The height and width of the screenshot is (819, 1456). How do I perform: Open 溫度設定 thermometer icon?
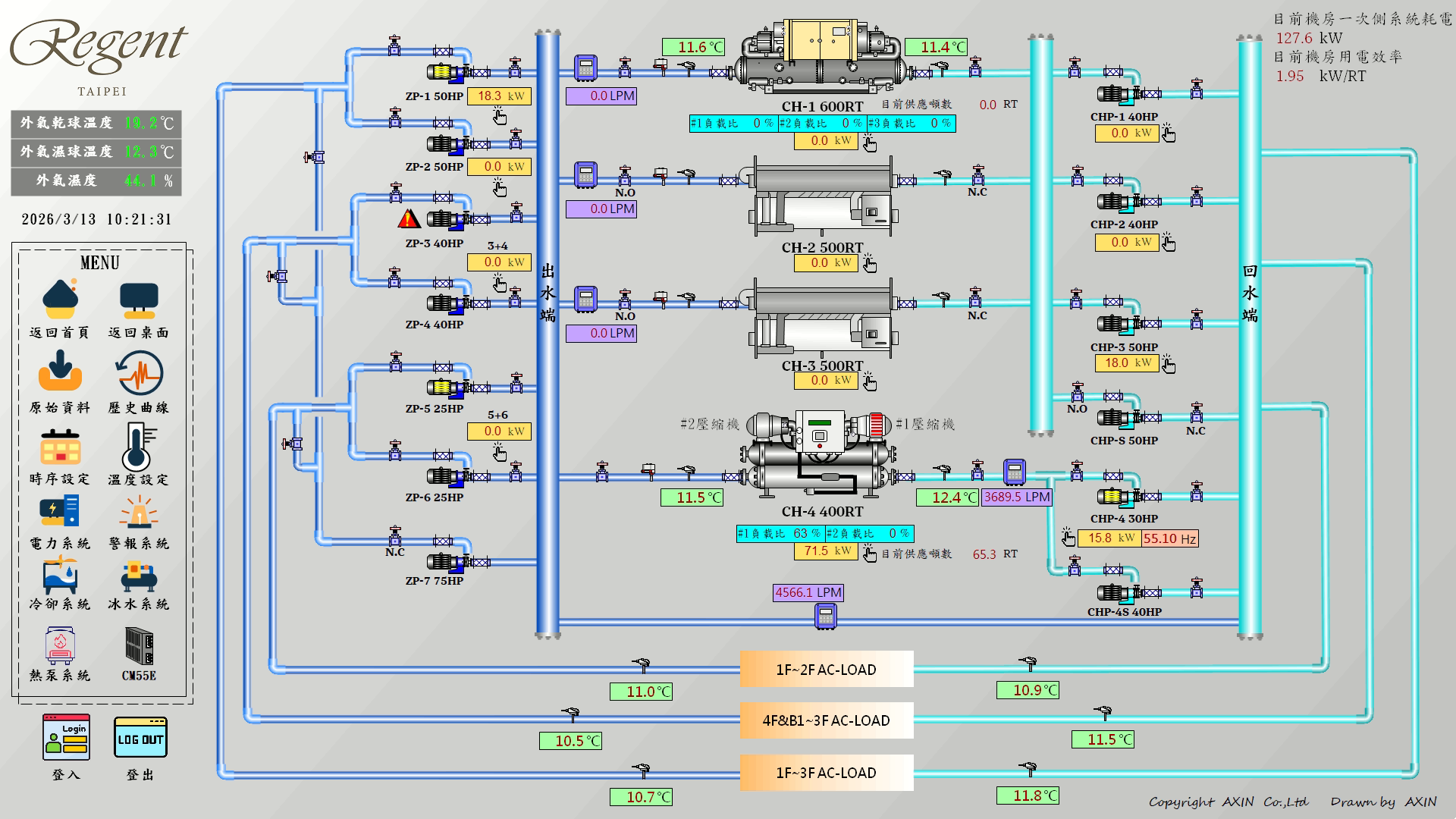139,447
